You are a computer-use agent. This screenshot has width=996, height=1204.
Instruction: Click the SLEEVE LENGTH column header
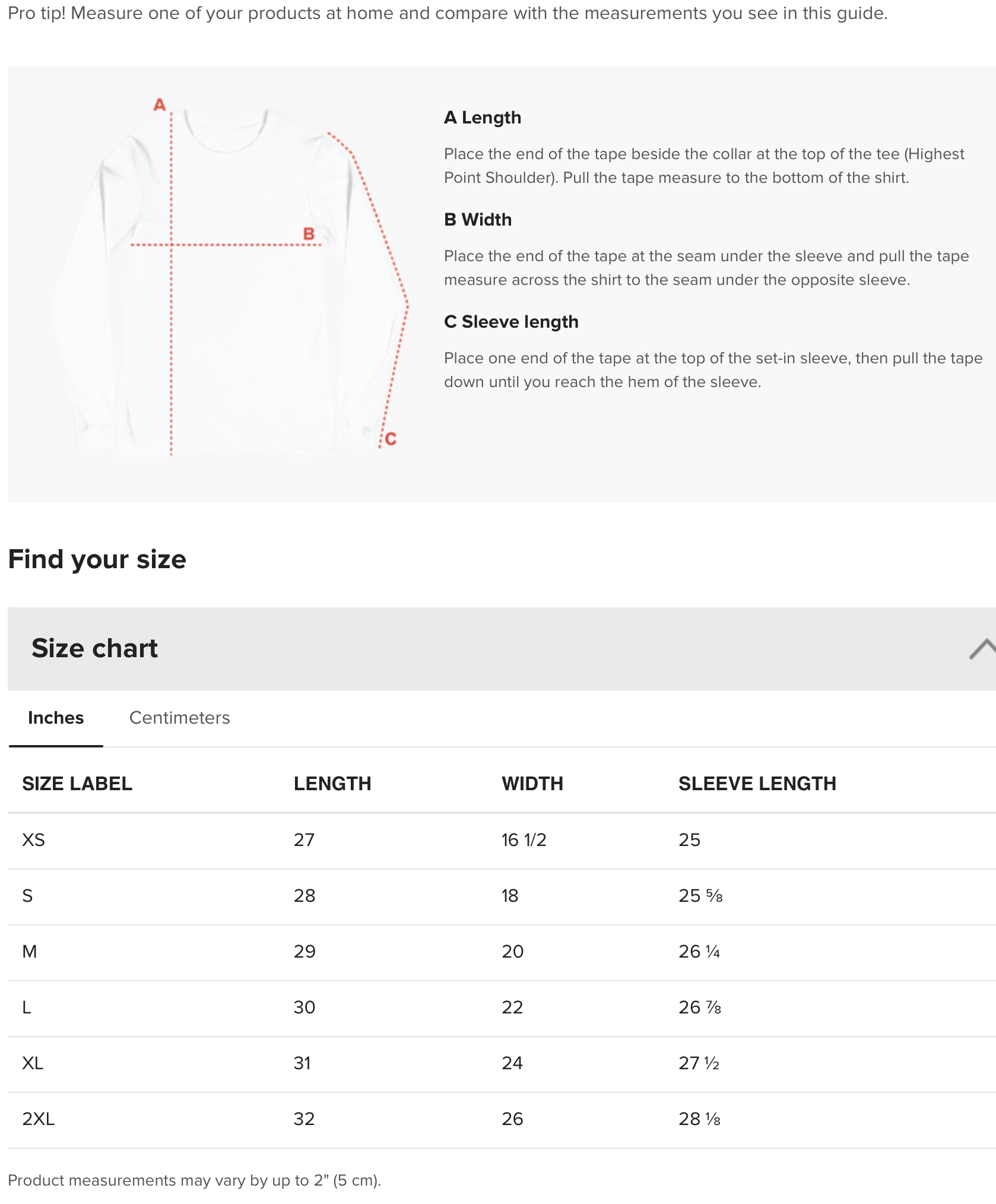click(757, 784)
